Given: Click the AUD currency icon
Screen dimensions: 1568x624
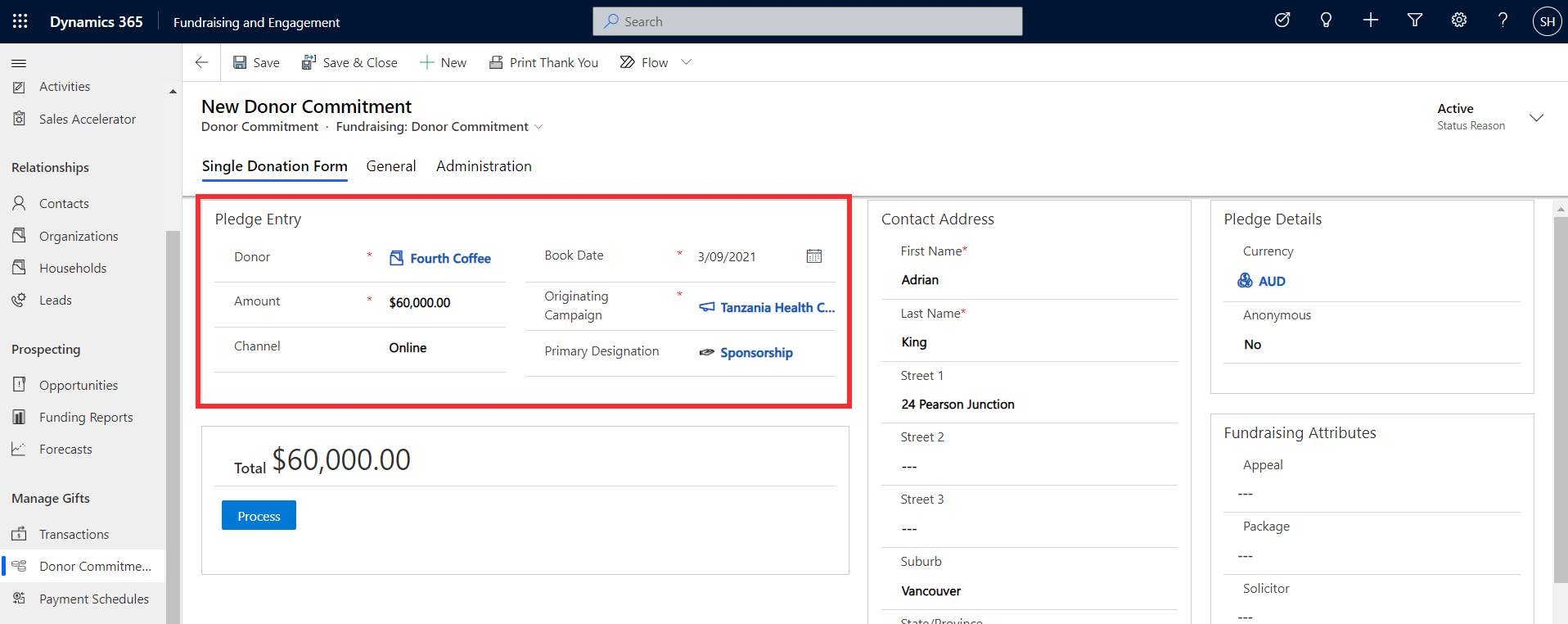Looking at the screenshot, I should click(x=1245, y=281).
